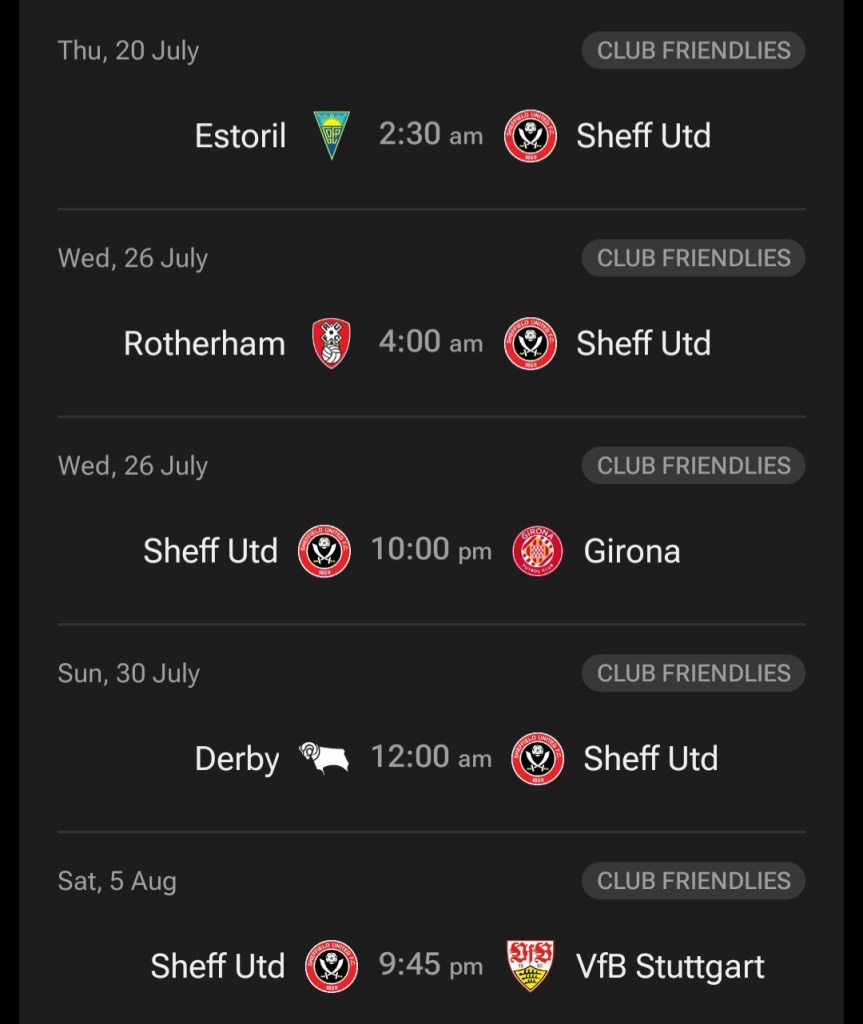
Task: Click the 2:30 am kickoff time
Action: pos(430,135)
